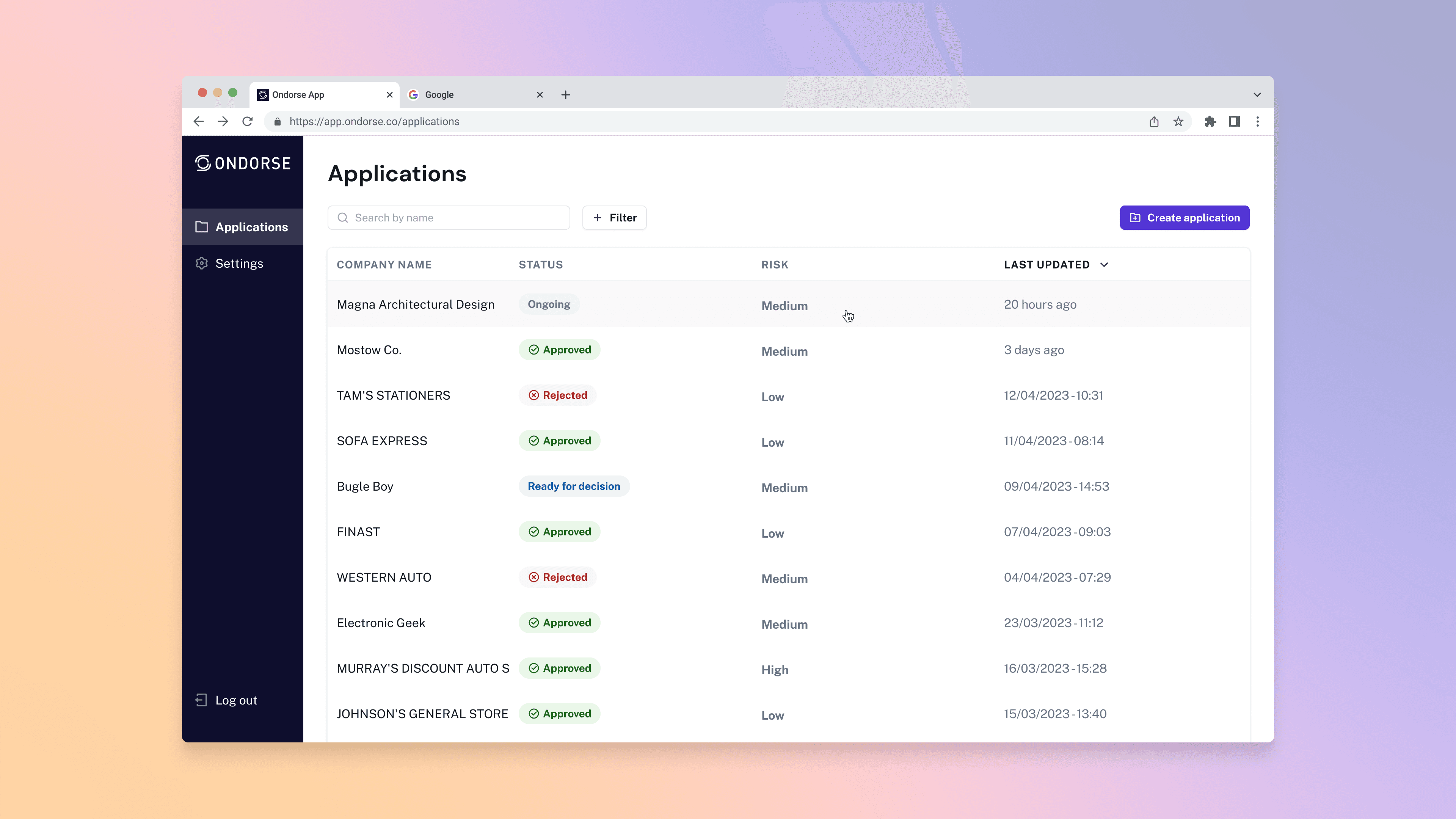Screen dimensions: 1456x819
Task: Click the address bar URL
Action: pyautogui.click(x=374, y=121)
